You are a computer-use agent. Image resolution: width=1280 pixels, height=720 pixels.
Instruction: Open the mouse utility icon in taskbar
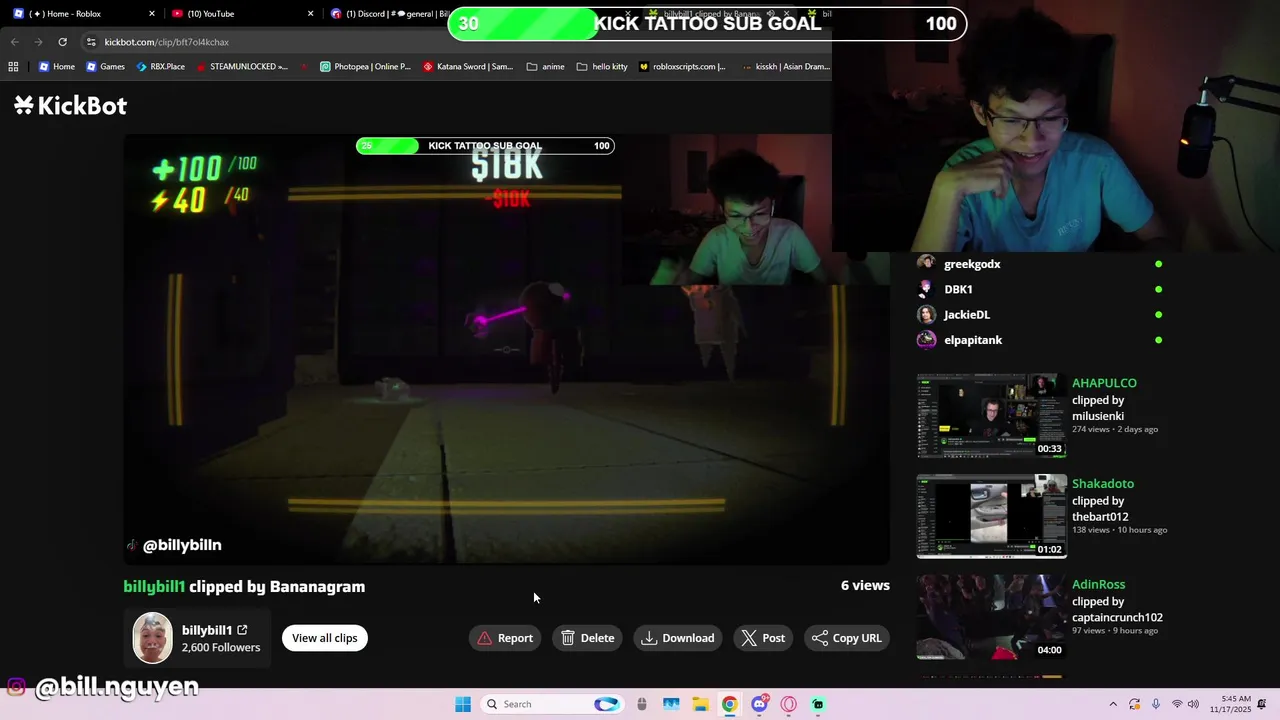click(x=642, y=704)
